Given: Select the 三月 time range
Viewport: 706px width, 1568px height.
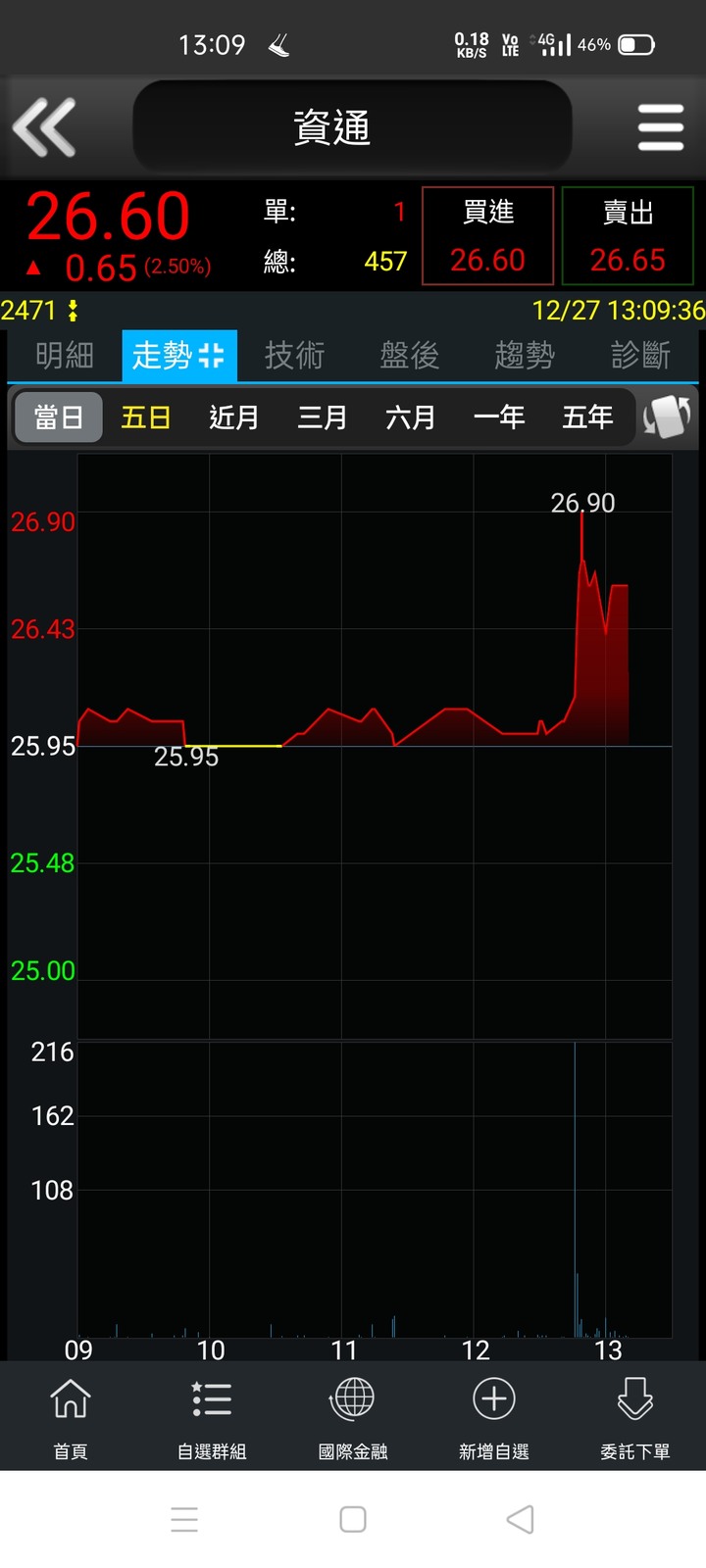Looking at the screenshot, I should click(323, 417).
